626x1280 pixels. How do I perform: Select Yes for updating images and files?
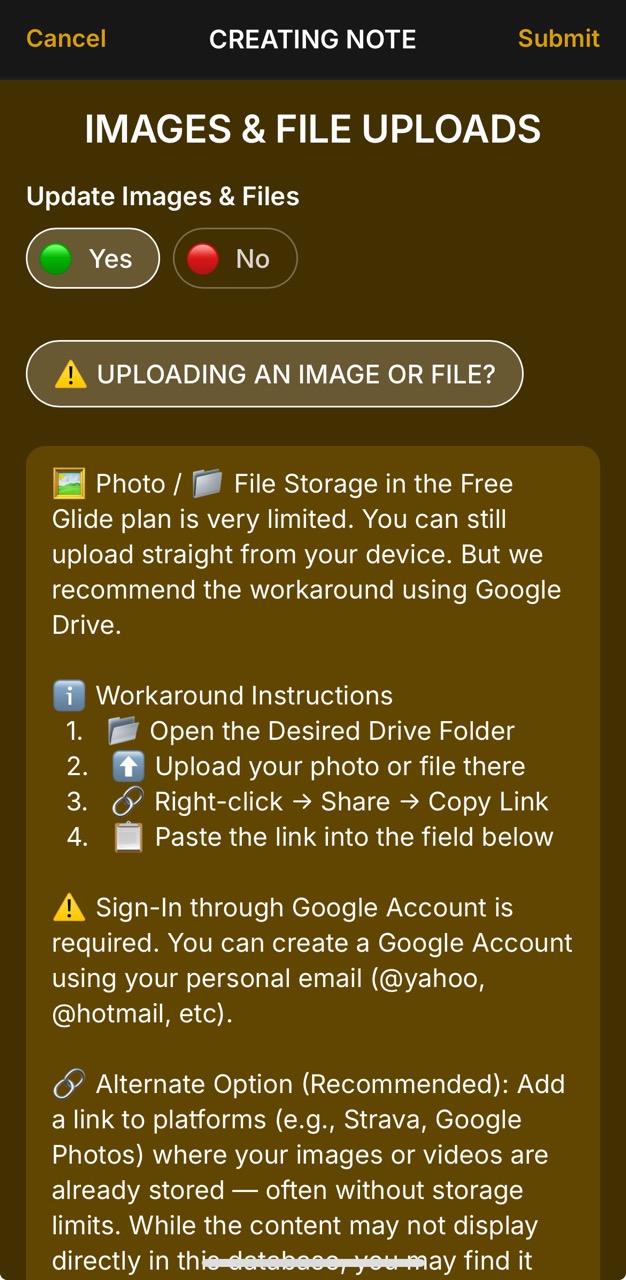[92, 258]
